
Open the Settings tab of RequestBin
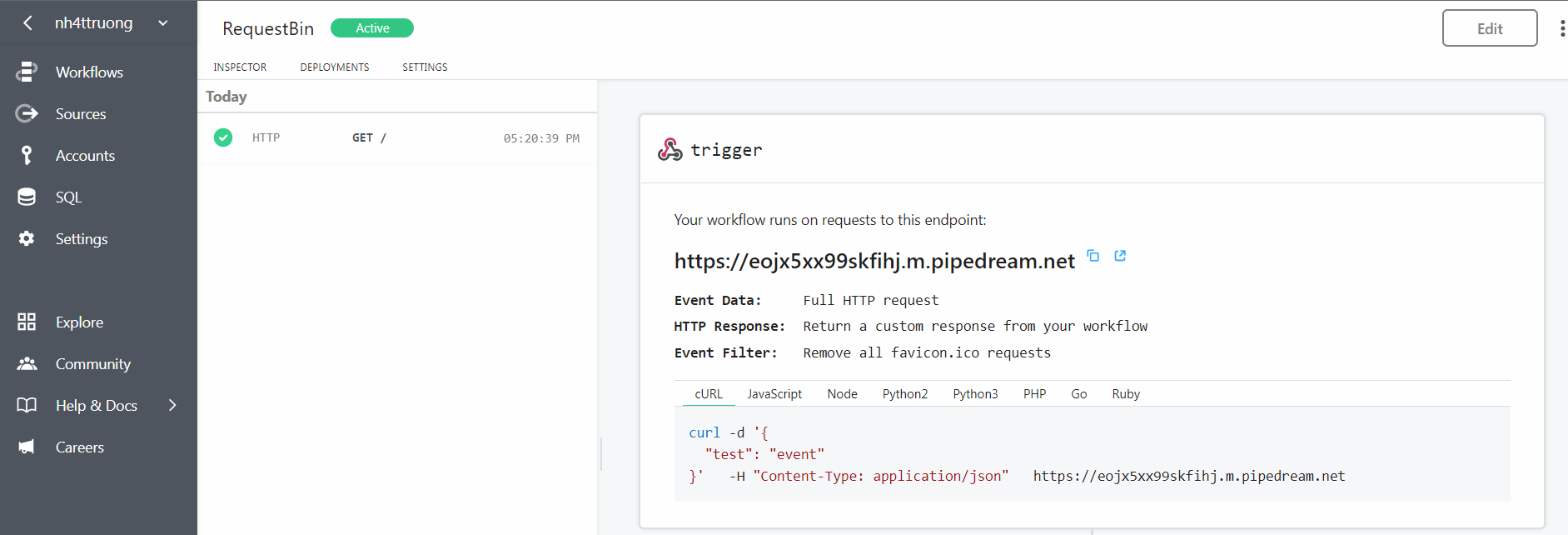click(425, 67)
